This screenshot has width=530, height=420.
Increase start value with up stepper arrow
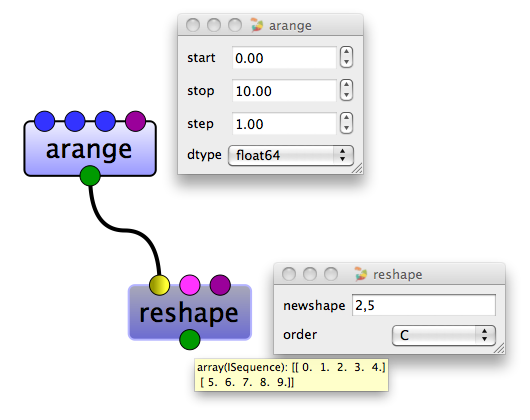[346, 52]
